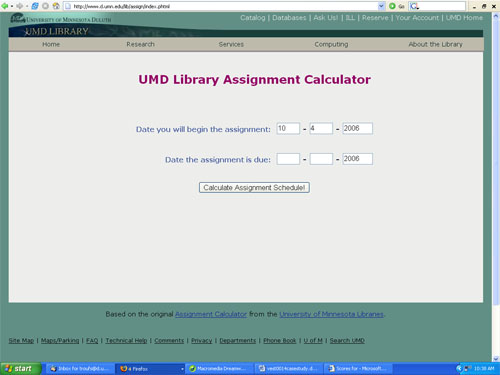Open the Reserve link
500x375 pixels.
point(375,18)
